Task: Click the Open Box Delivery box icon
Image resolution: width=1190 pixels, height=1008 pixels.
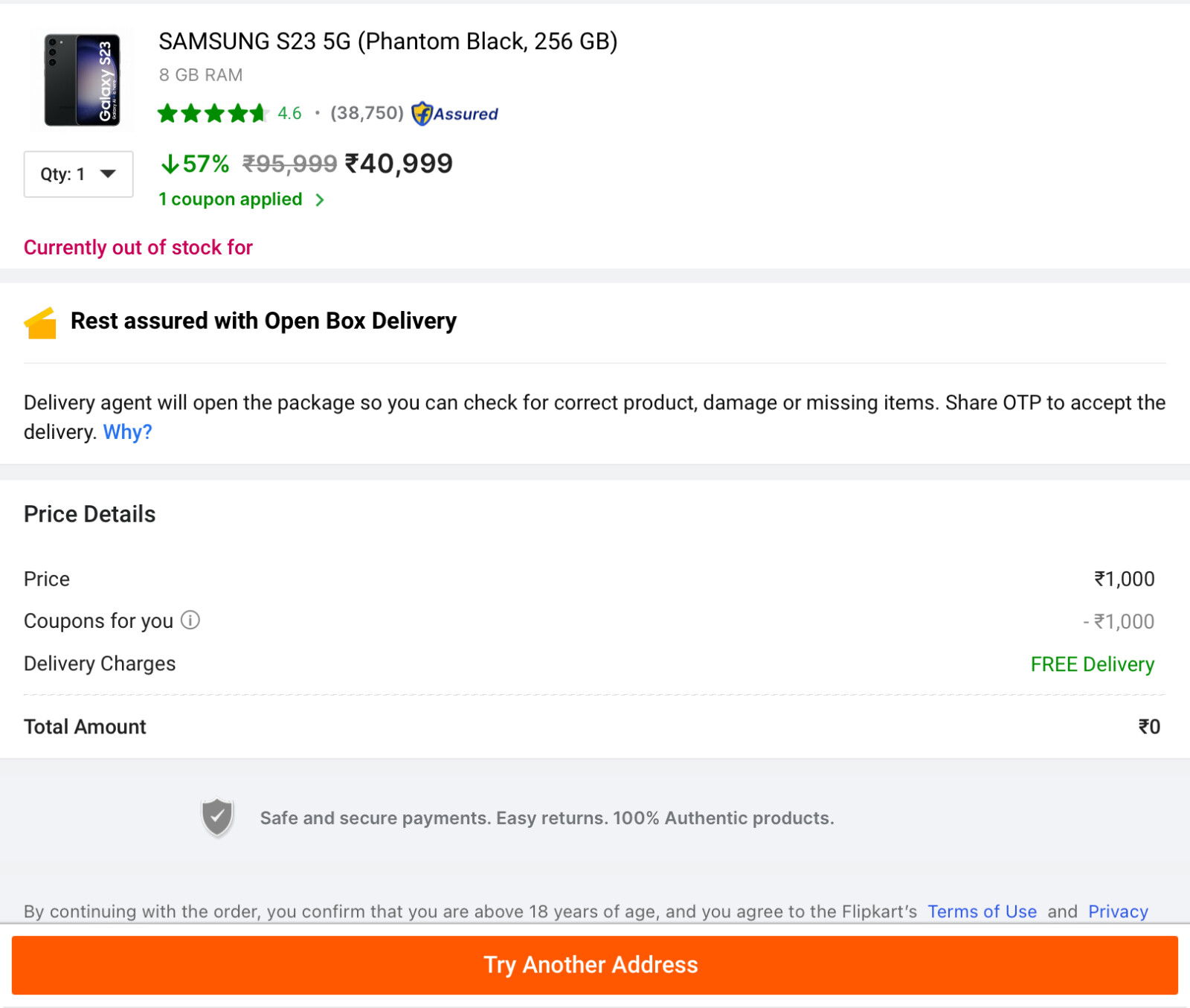Action: pos(40,323)
